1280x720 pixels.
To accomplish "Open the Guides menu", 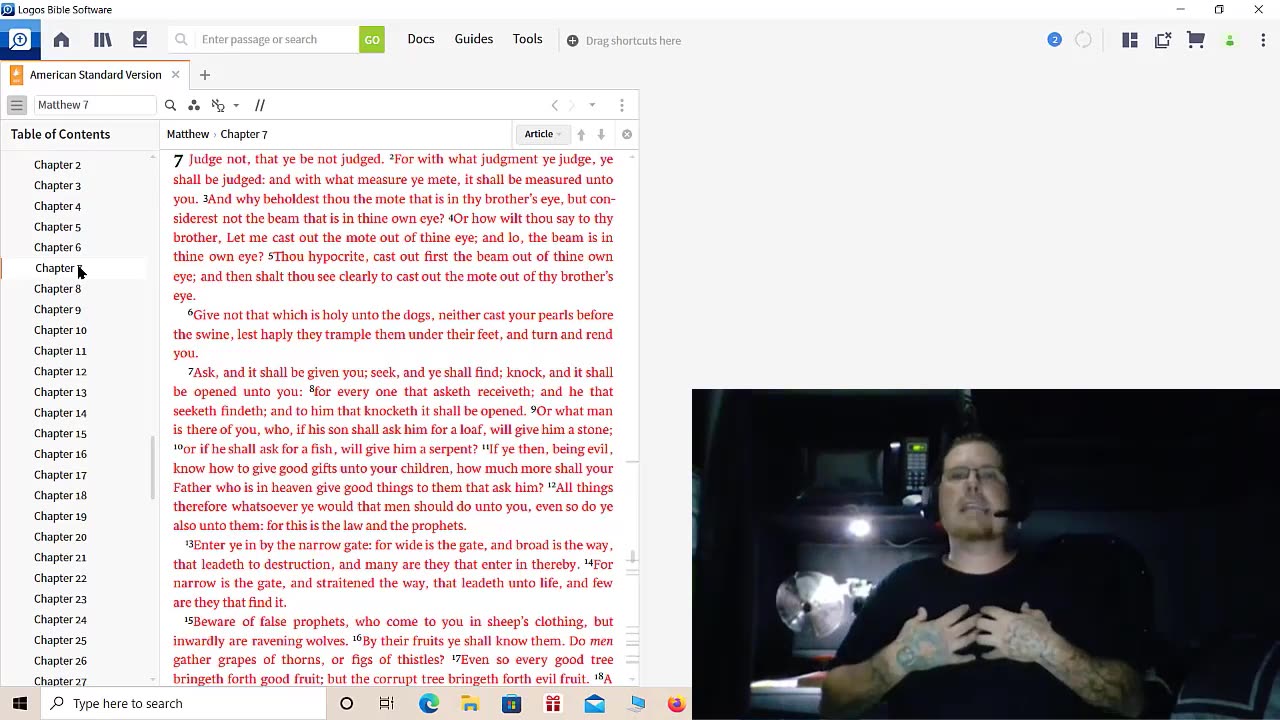I will tap(474, 39).
